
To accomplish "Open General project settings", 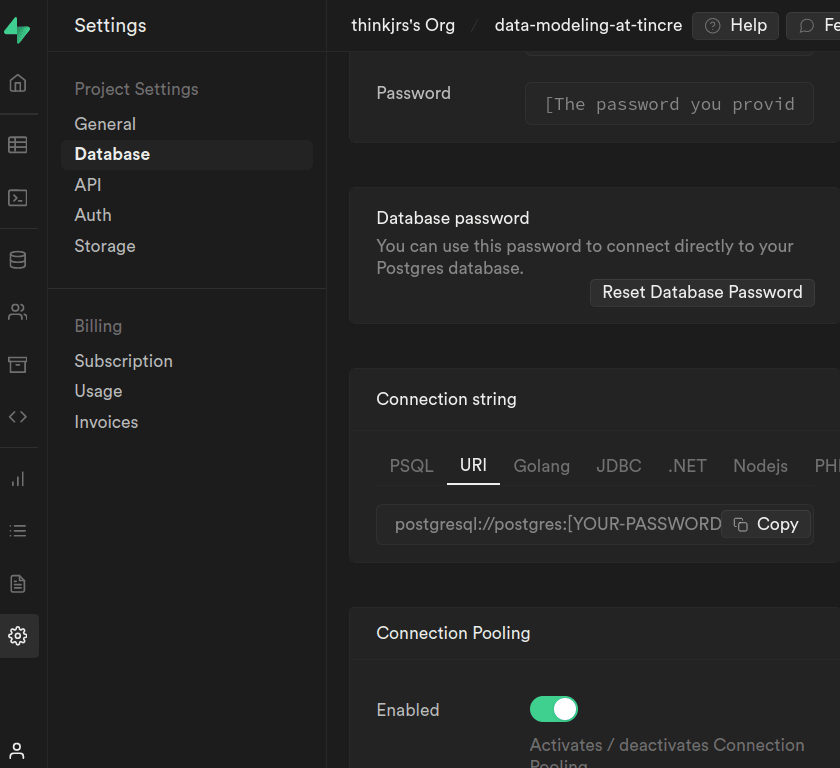I will (105, 123).
